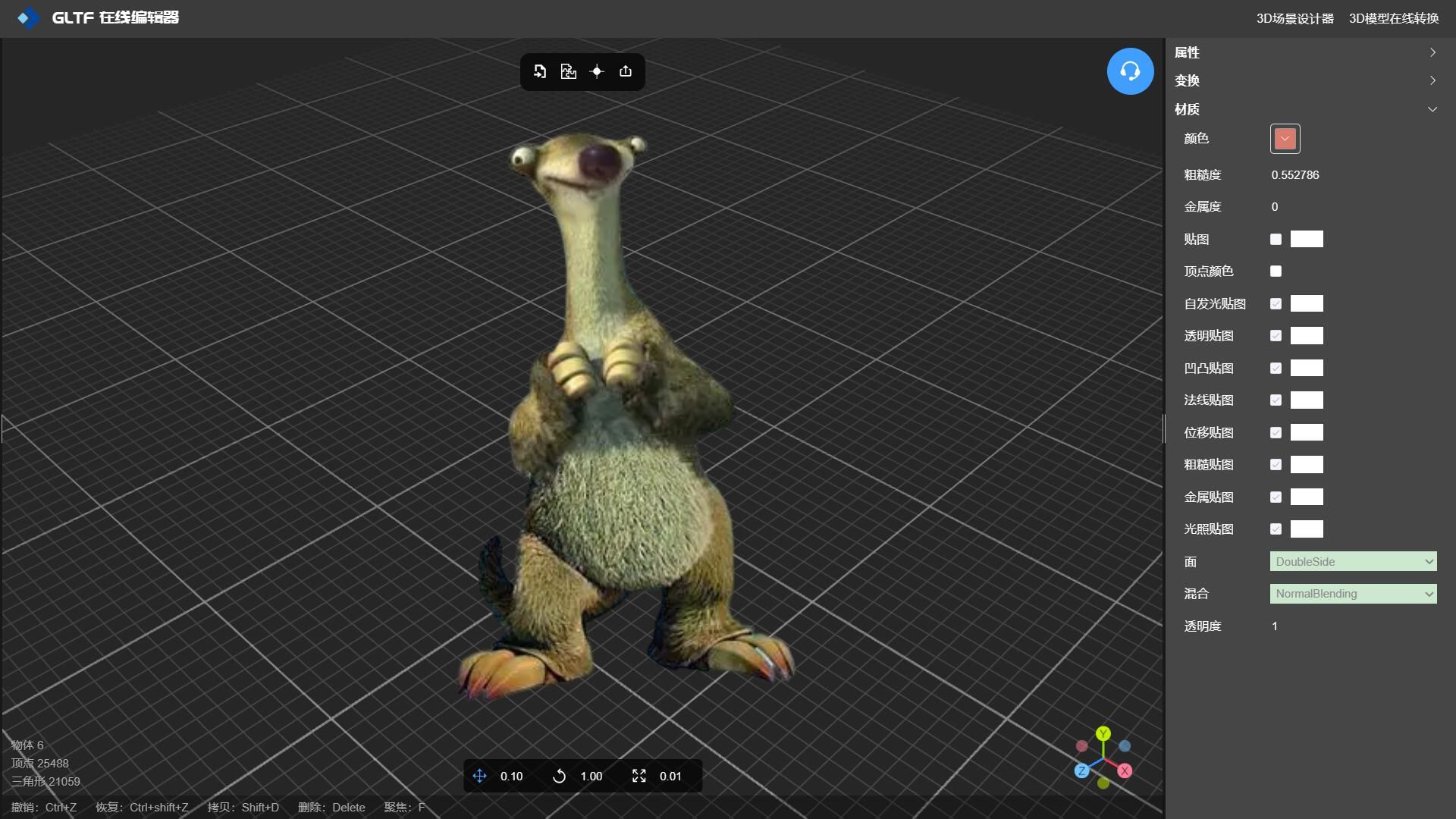
Task: Open the 面 DoubleSide dropdown
Action: (x=1353, y=561)
